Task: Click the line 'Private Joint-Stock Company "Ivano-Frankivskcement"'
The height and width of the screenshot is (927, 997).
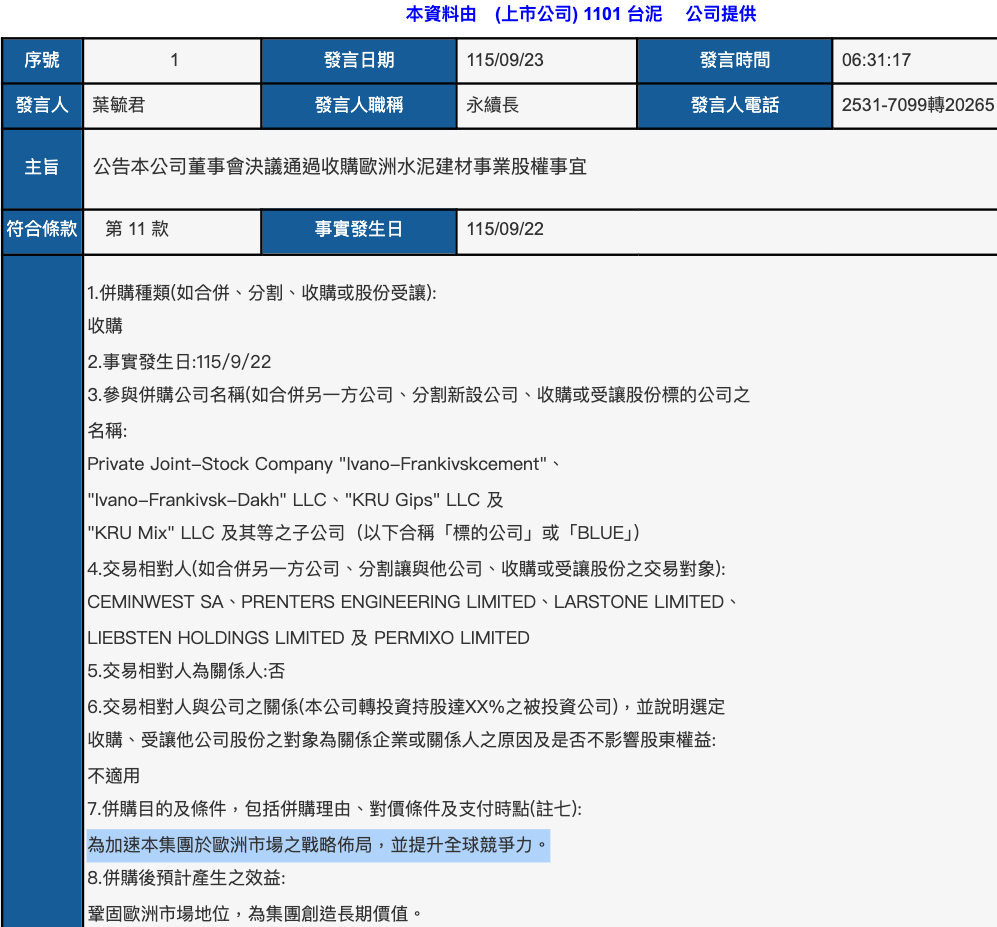Action: coord(324,464)
